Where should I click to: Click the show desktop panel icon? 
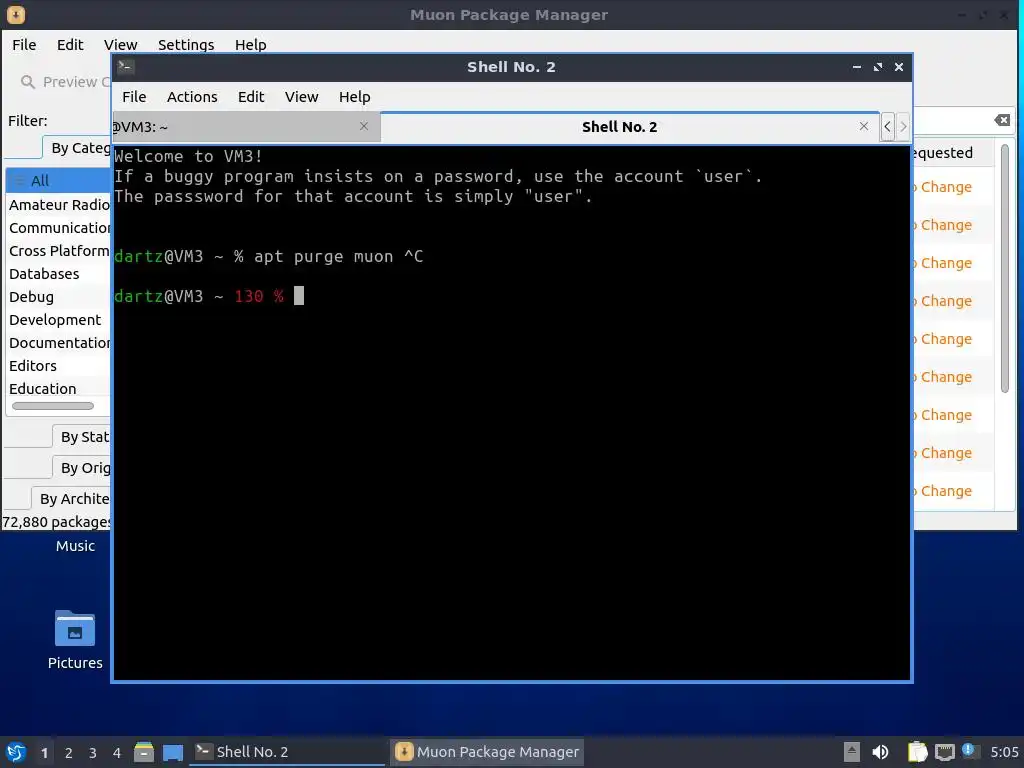coord(173,752)
